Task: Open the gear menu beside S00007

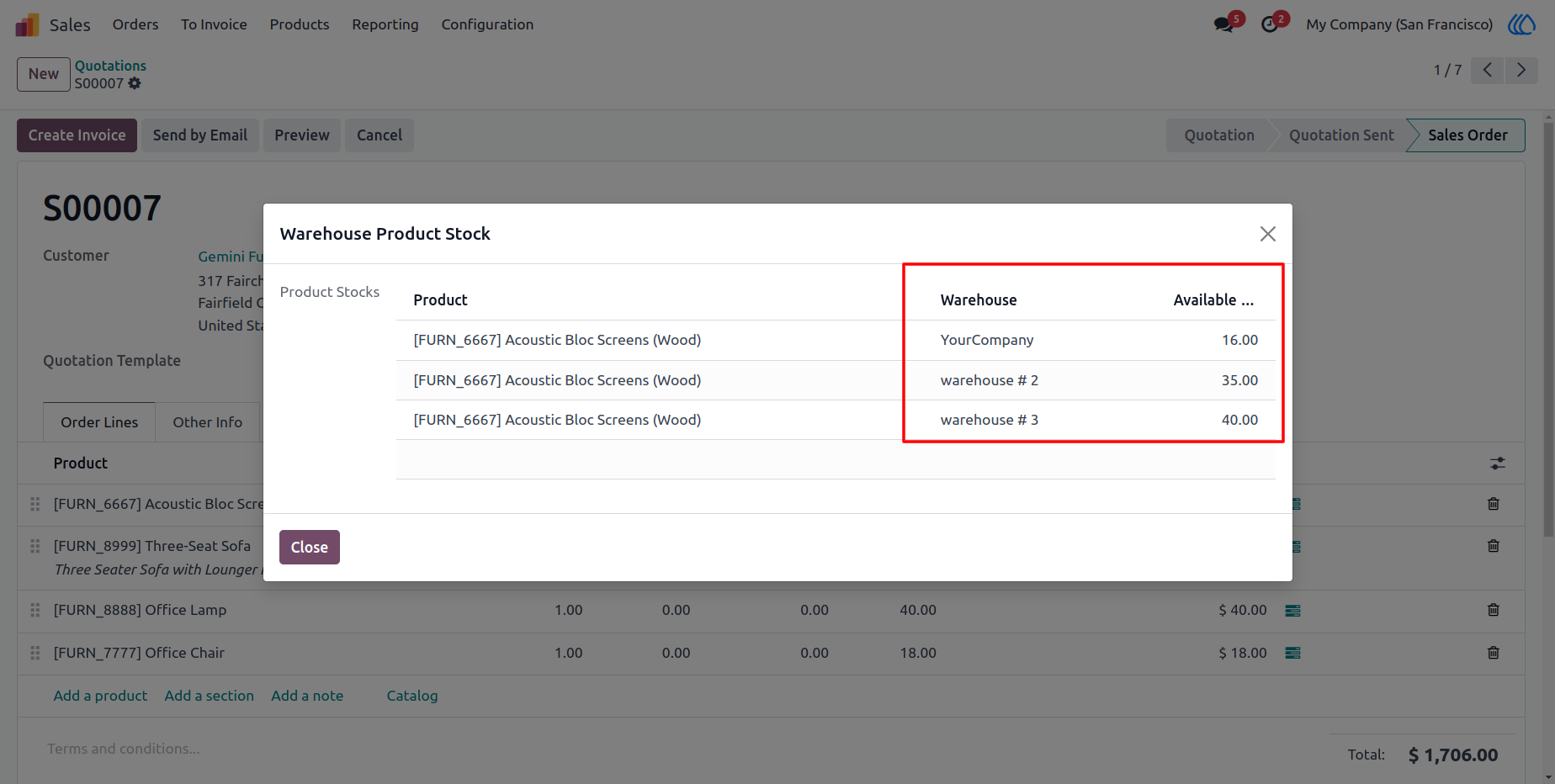Action: (135, 83)
